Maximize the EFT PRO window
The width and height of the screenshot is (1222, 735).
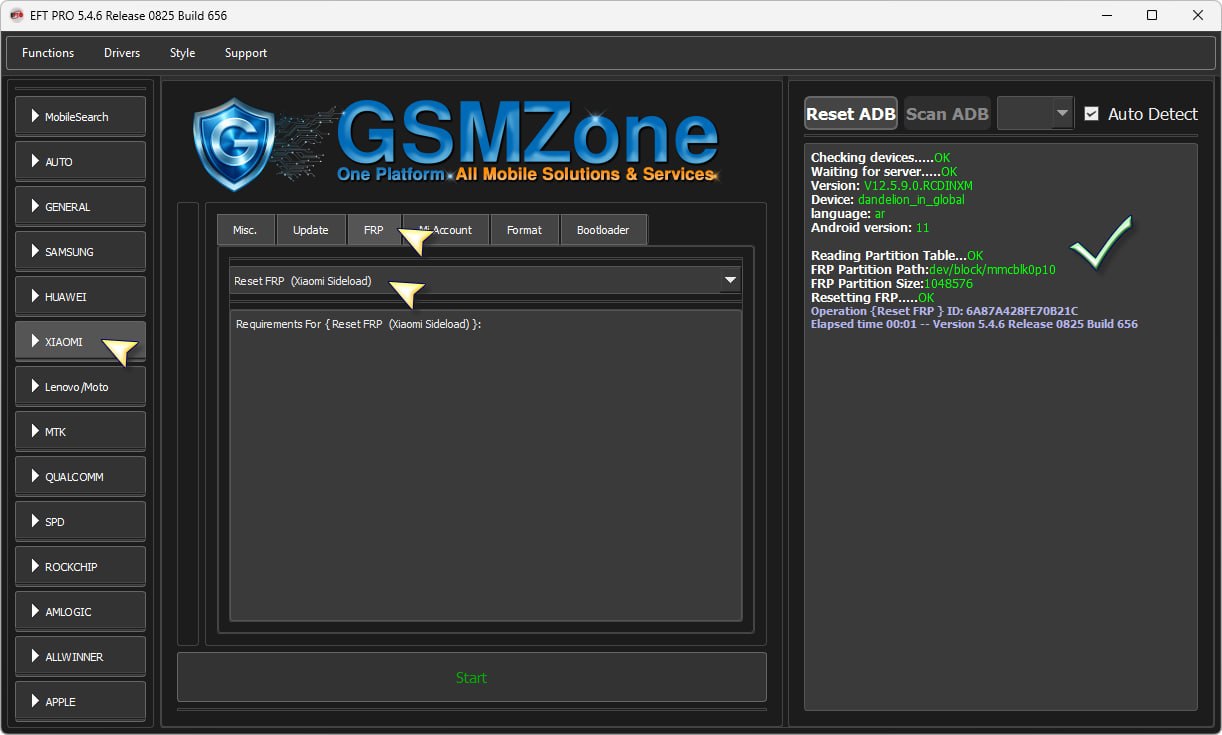coord(1152,15)
